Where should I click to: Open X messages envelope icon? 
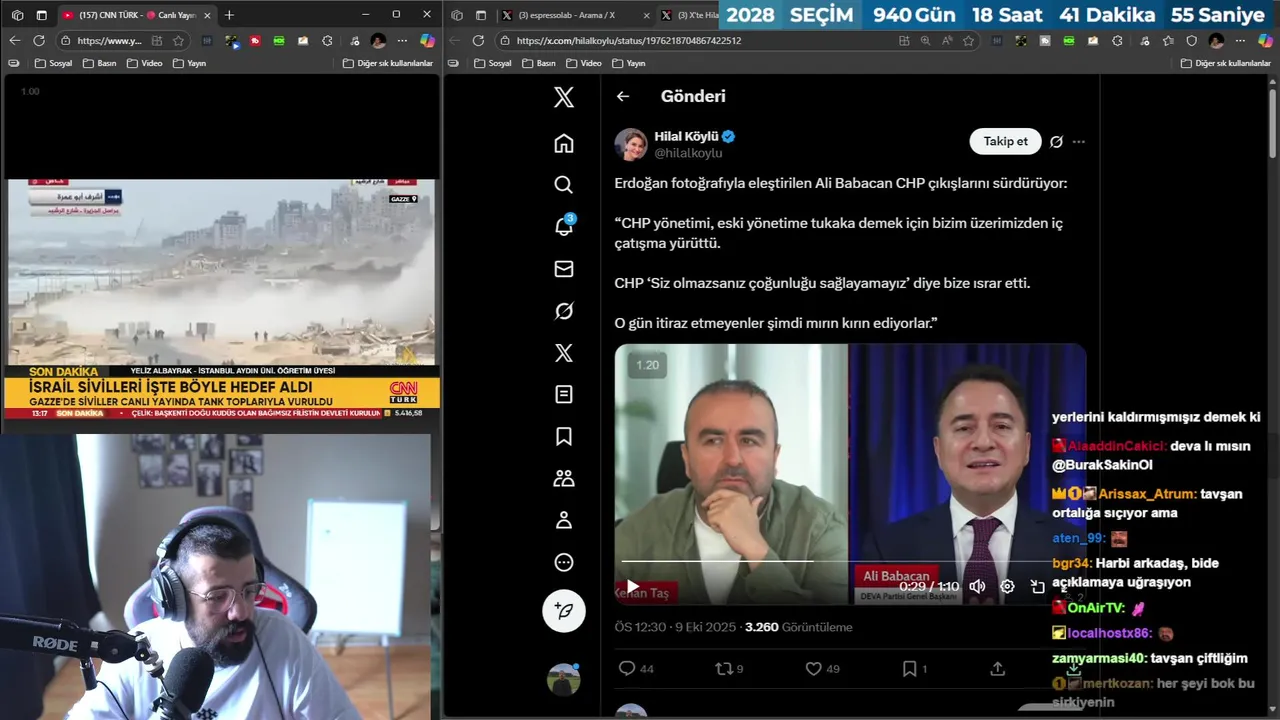coord(564,269)
